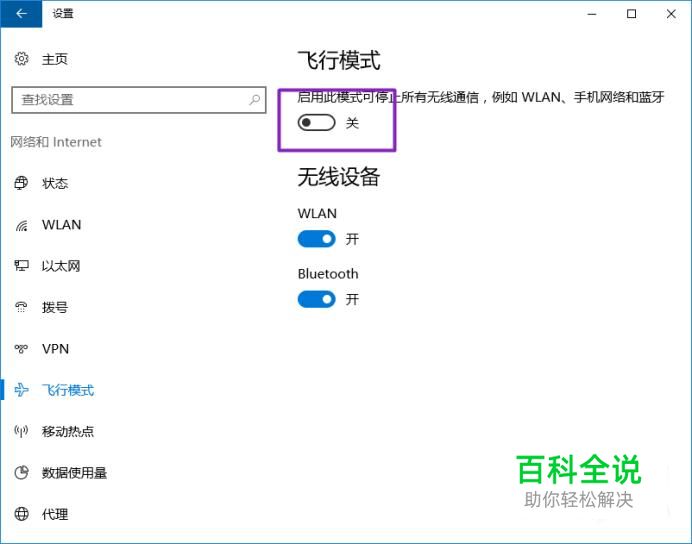The height and width of the screenshot is (544, 692).
Task: Select 飞行模式 in the sidebar
Action: pos(68,390)
